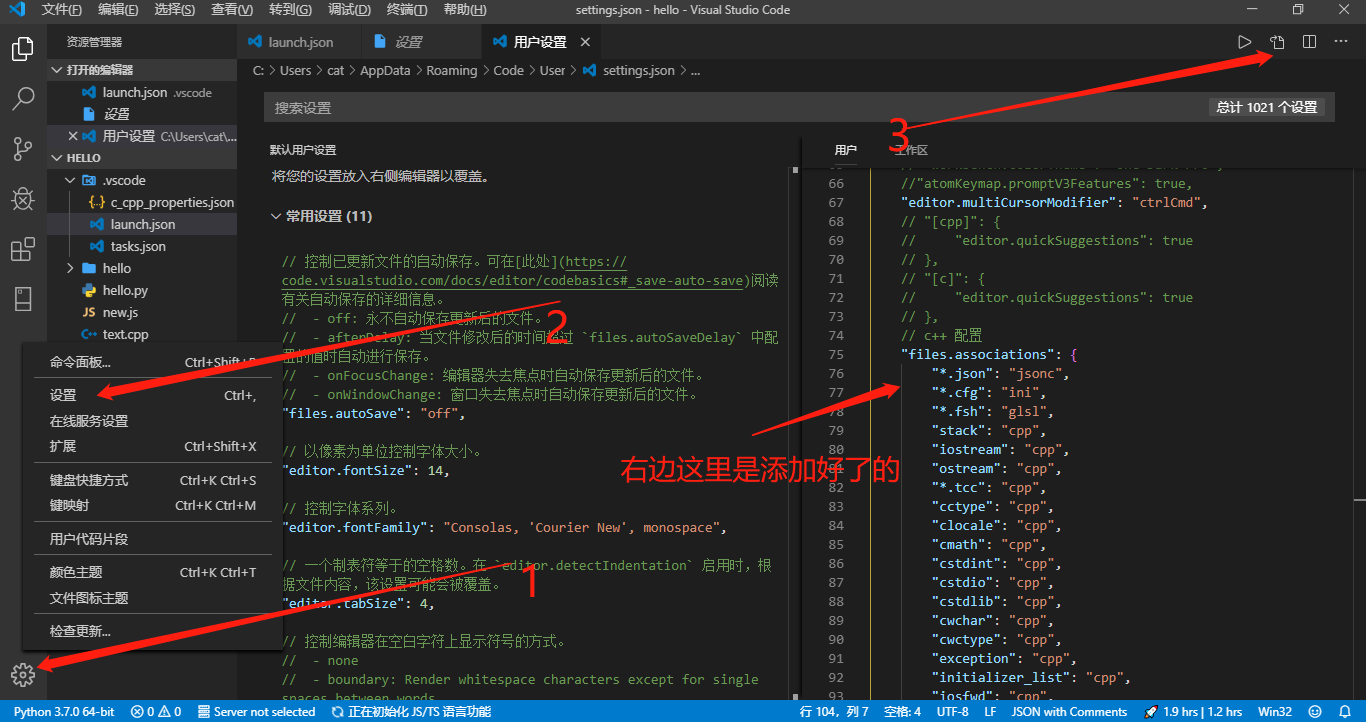Open the Extensions view icon
This screenshot has height=722, width=1366.
[x=23, y=249]
